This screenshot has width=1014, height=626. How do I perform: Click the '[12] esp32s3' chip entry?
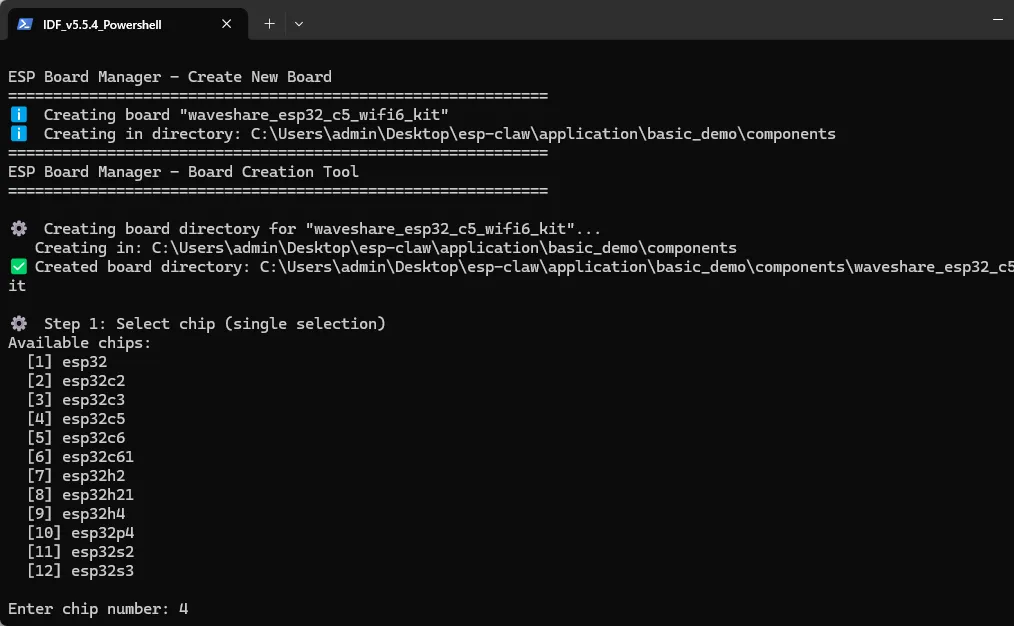[80, 571]
